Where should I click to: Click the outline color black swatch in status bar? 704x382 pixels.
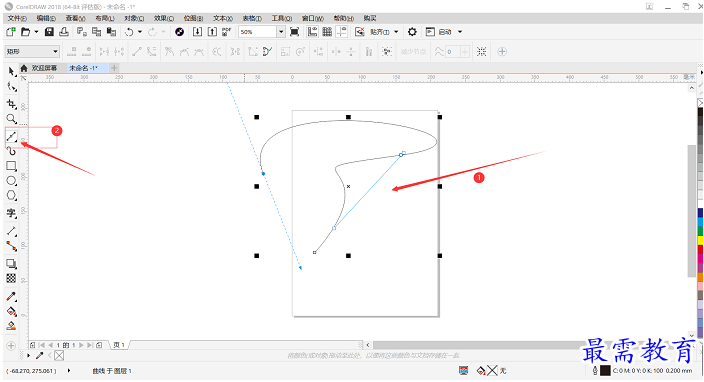coord(605,371)
